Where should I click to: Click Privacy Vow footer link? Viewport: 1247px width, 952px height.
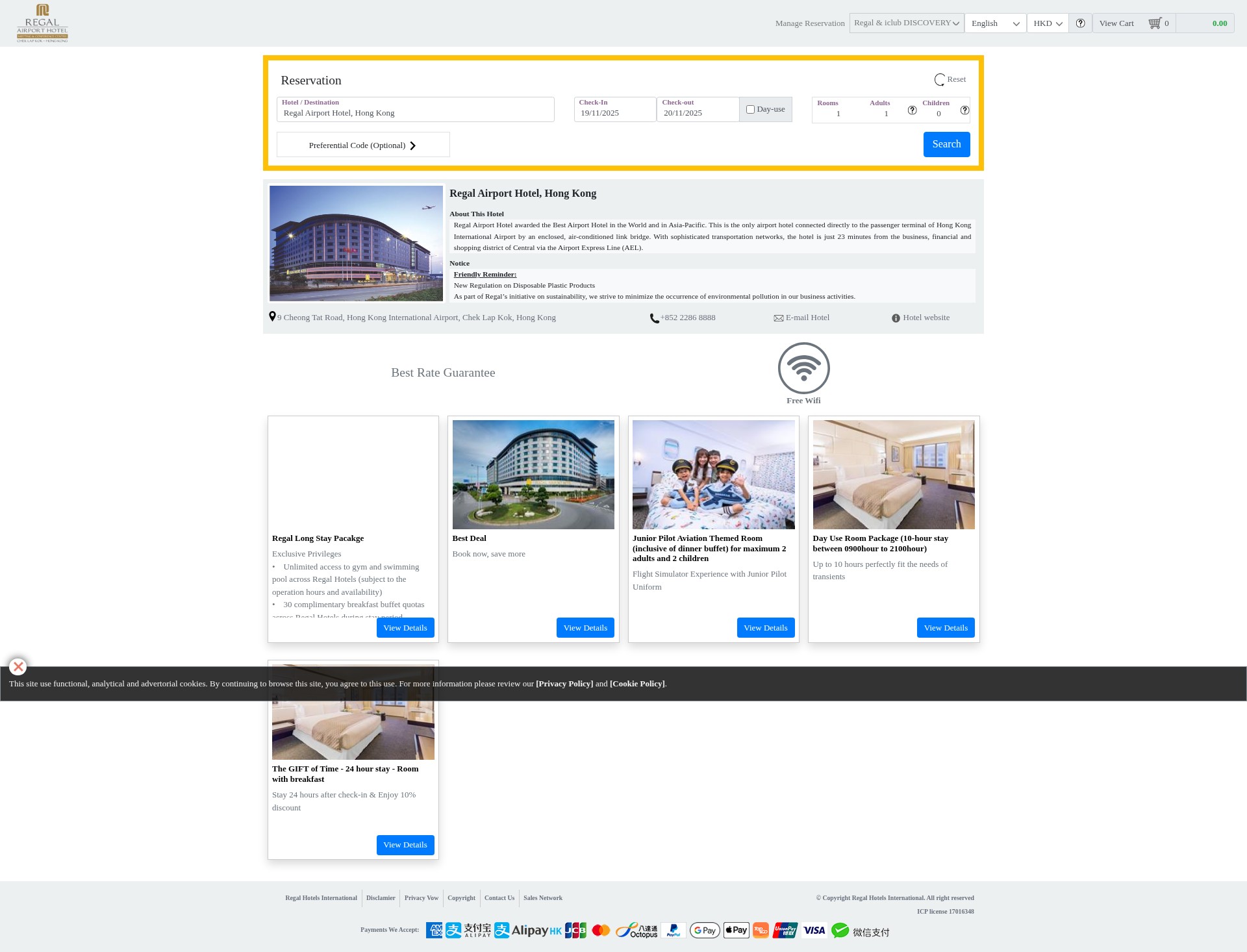pos(422,898)
